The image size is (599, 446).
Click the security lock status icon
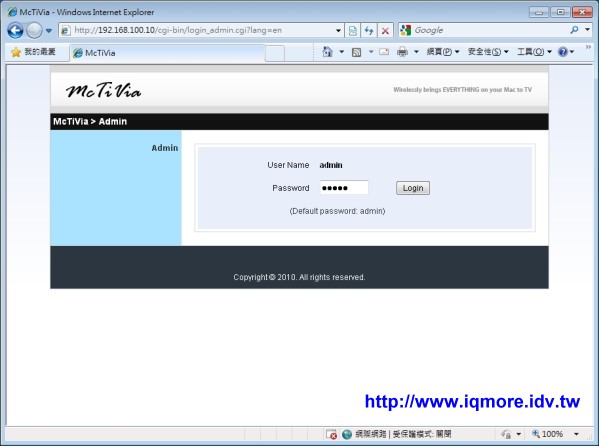point(507,434)
